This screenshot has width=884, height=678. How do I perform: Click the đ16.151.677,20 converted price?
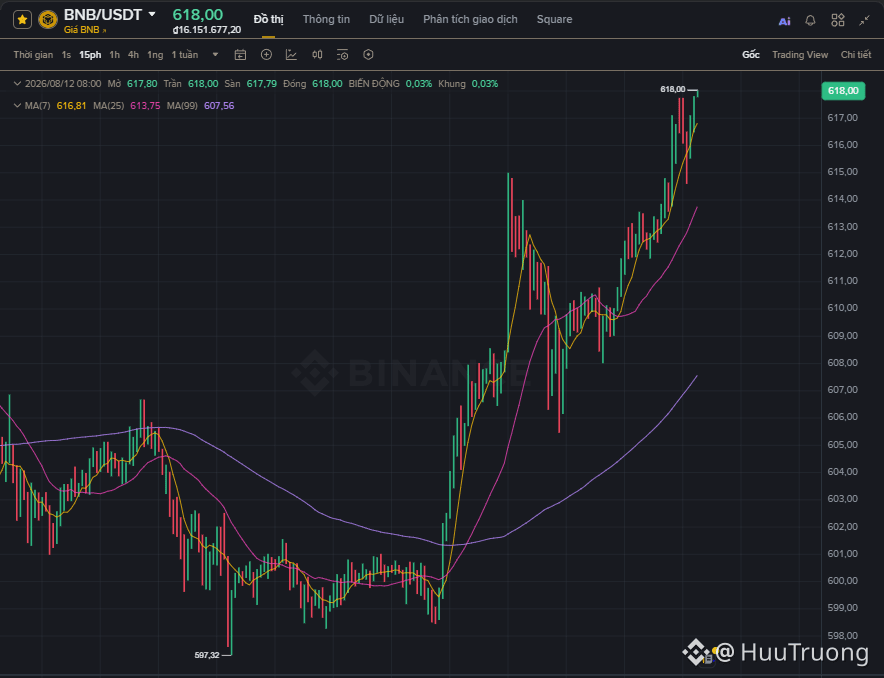pos(207,30)
